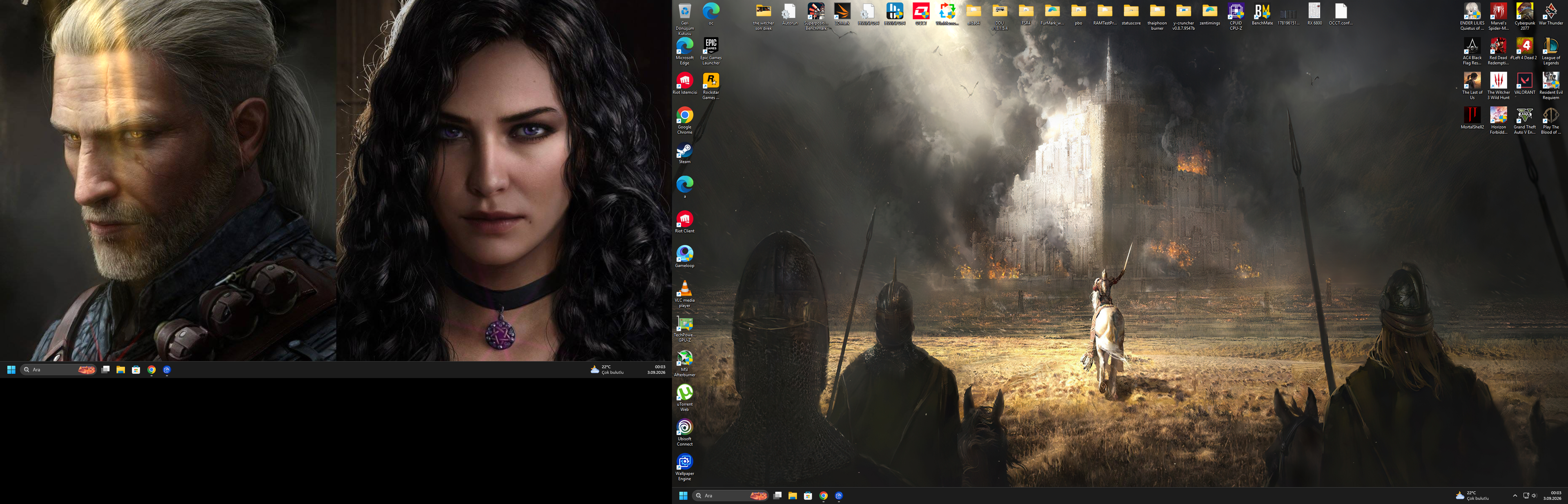Open the volume control in the system tray
This screenshot has width=1568, height=504.
1535,495
